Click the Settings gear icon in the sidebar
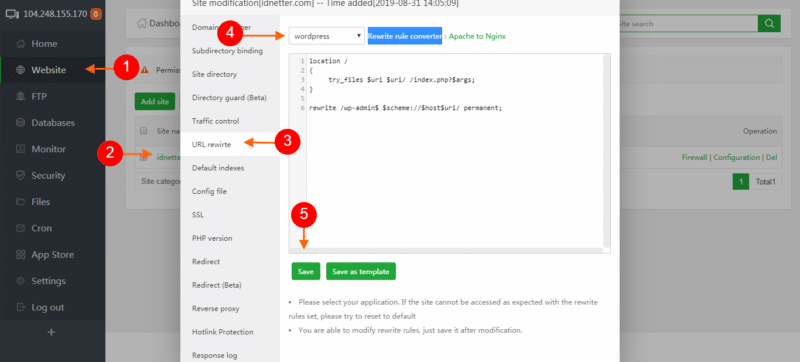The width and height of the screenshot is (800, 362). click(x=20, y=281)
